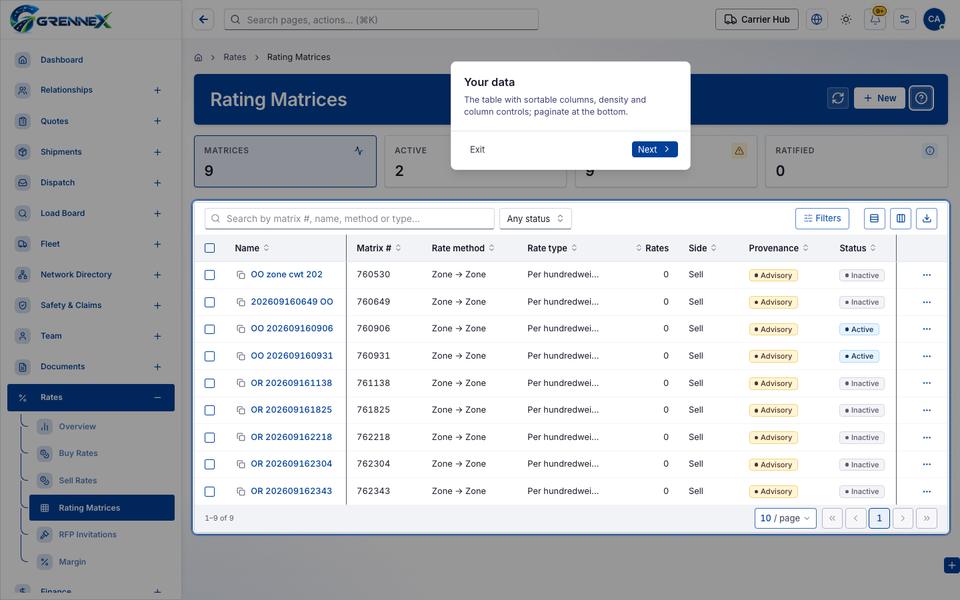This screenshot has width=960, height=600.
Task: Collapse the Rates sidebar section
Action: click(x=157, y=397)
